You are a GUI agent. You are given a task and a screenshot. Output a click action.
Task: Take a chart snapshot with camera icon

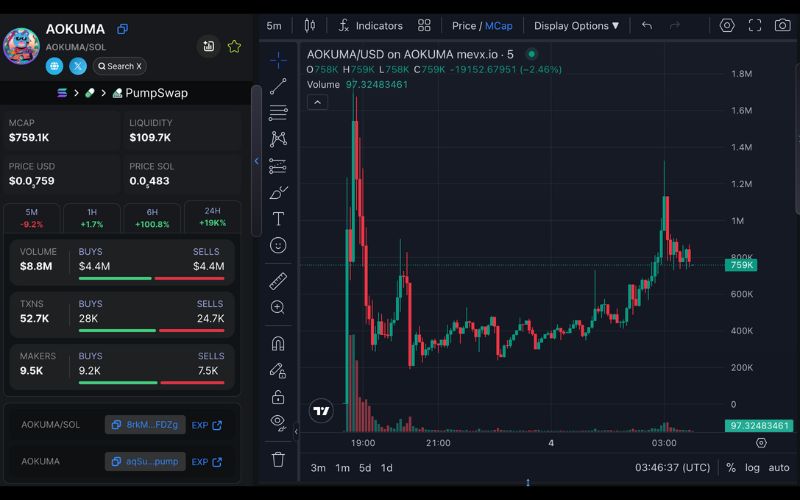783,26
